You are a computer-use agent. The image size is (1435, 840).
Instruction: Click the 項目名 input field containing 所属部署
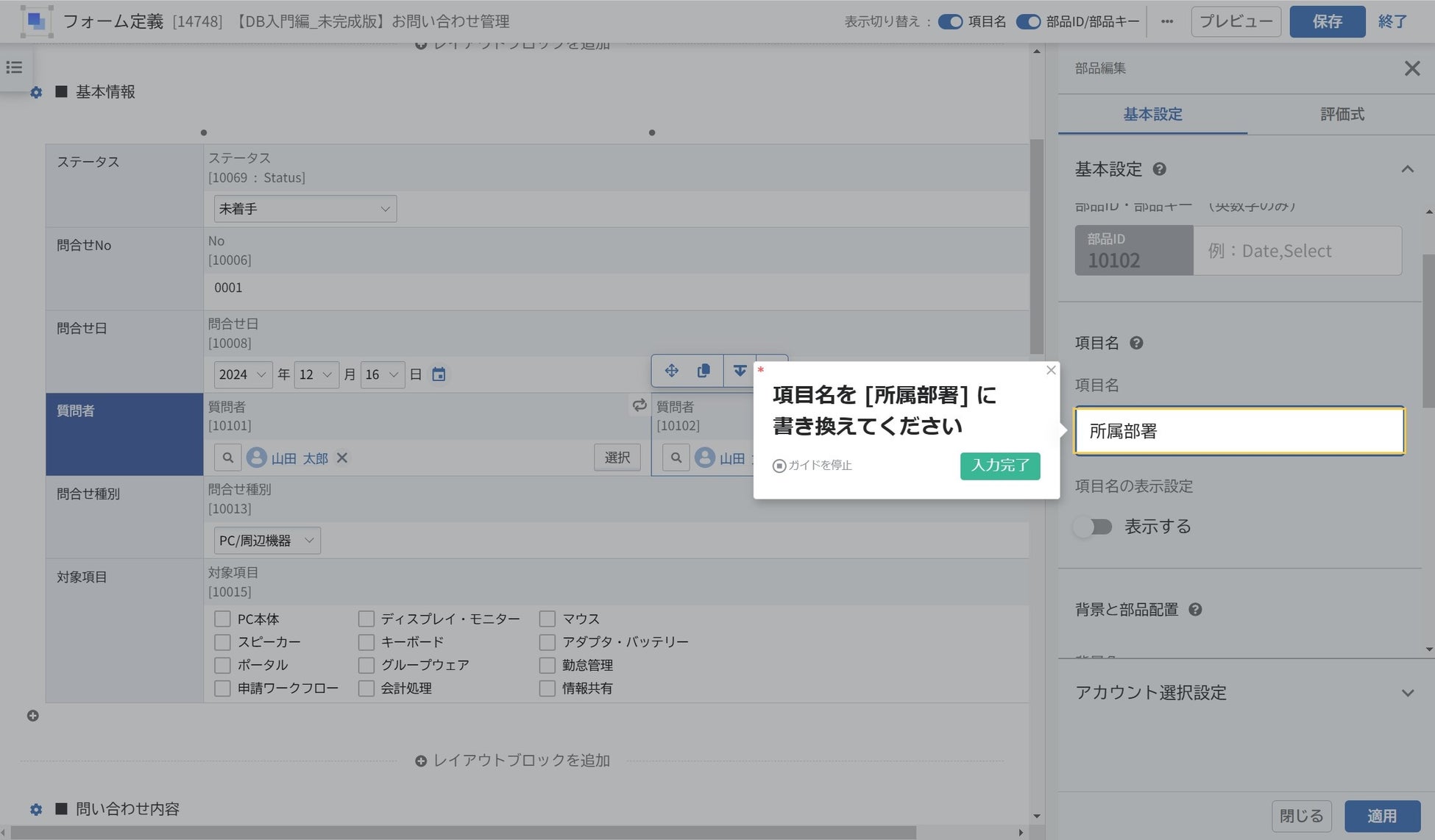(x=1239, y=431)
